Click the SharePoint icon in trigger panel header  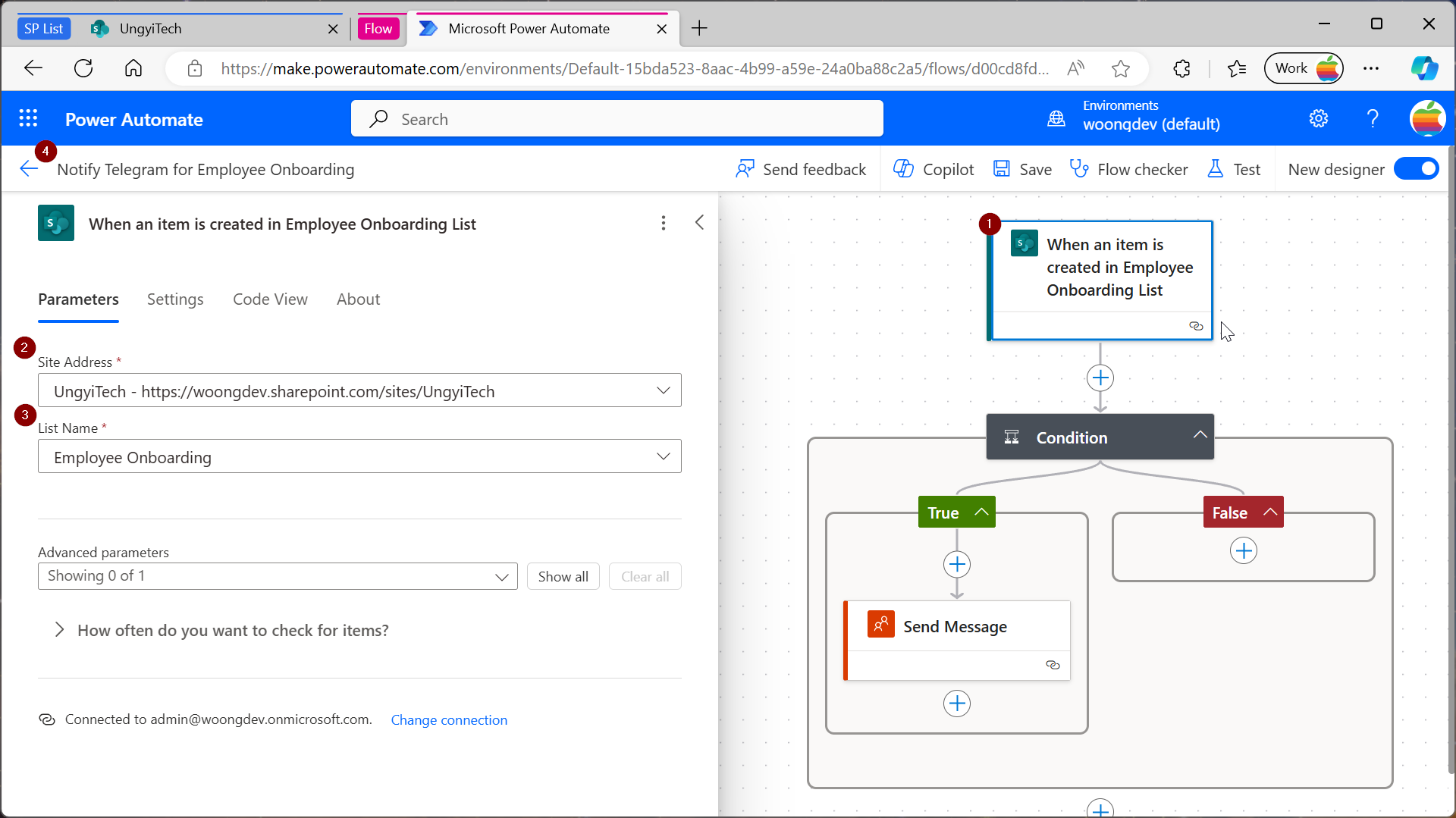pos(56,223)
